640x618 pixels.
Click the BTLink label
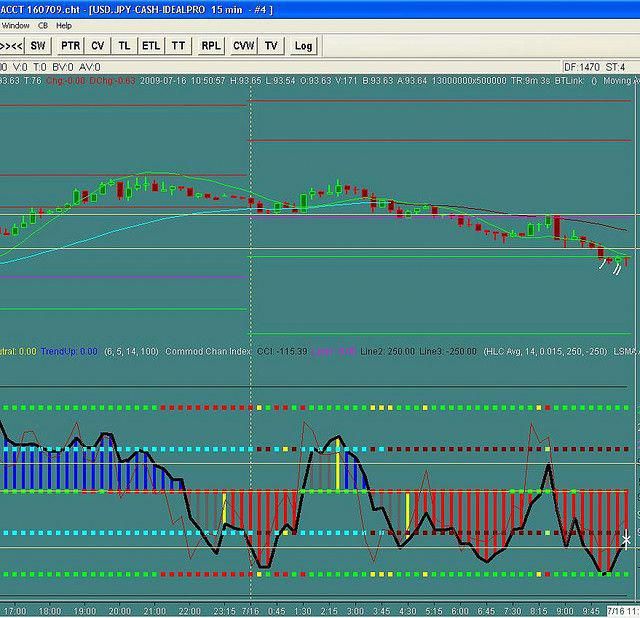coord(569,81)
